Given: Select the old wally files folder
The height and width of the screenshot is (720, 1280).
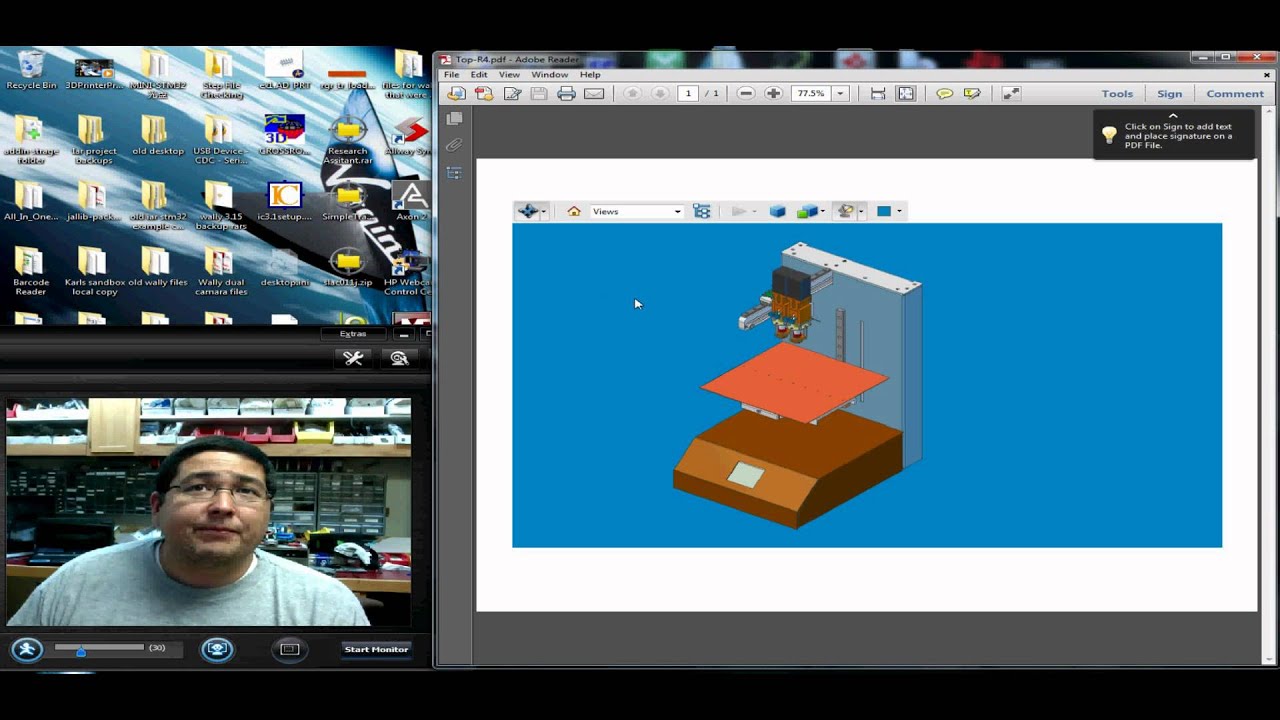Looking at the screenshot, I should [157, 266].
